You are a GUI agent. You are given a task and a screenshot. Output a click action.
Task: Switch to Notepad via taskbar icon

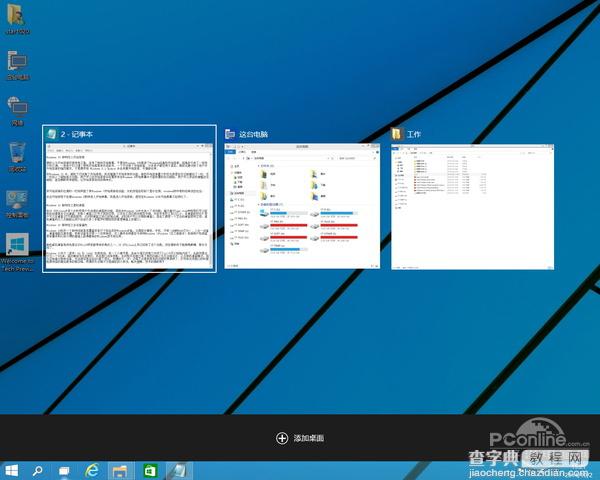tap(179, 470)
